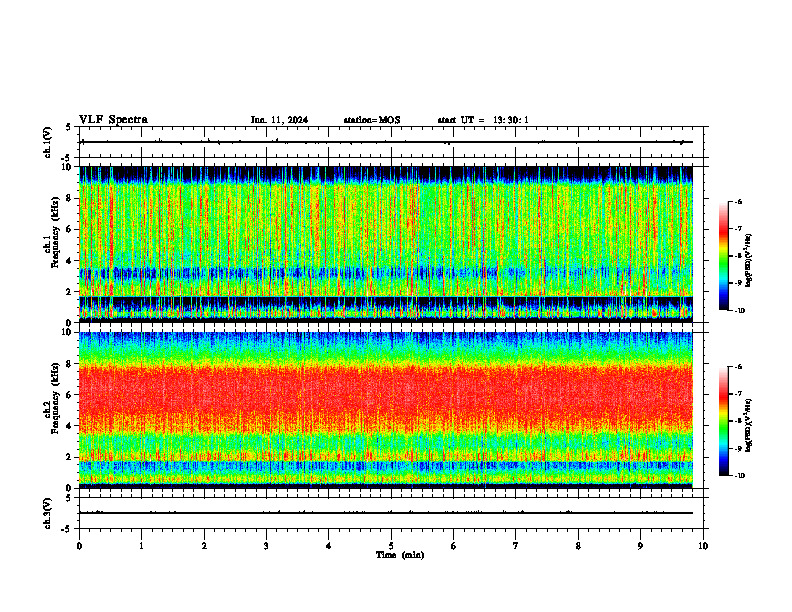Click the "ch.3(V)" waveform axis label
Image resolution: width=792 pixels, height=612 pixels.
coord(47,513)
